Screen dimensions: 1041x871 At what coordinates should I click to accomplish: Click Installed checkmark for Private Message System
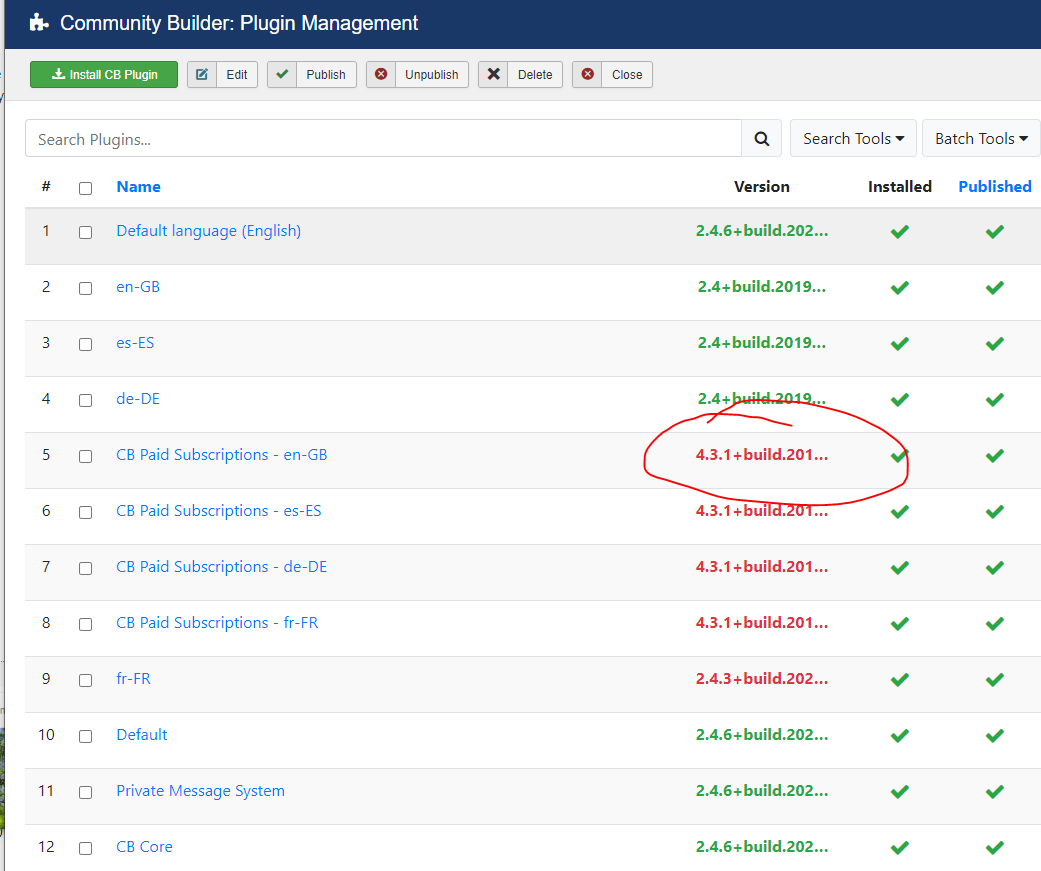900,791
